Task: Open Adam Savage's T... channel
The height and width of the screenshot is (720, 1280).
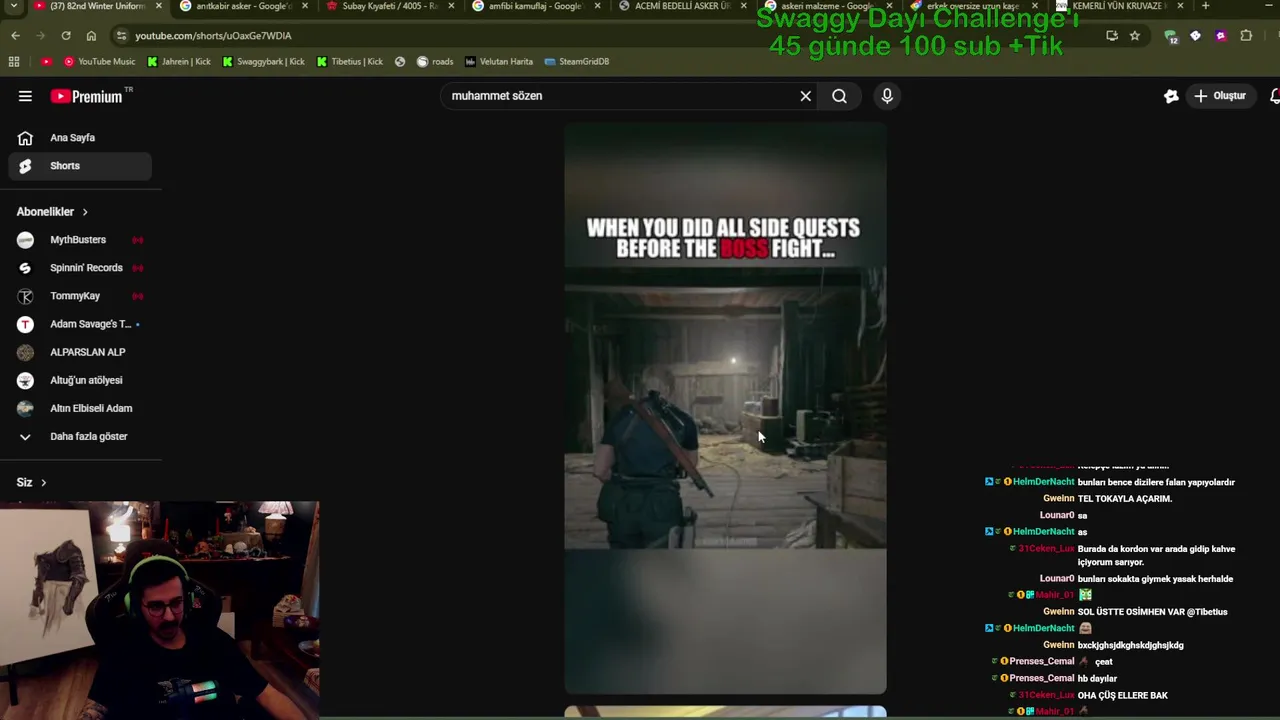Action: tap(80, 324)
